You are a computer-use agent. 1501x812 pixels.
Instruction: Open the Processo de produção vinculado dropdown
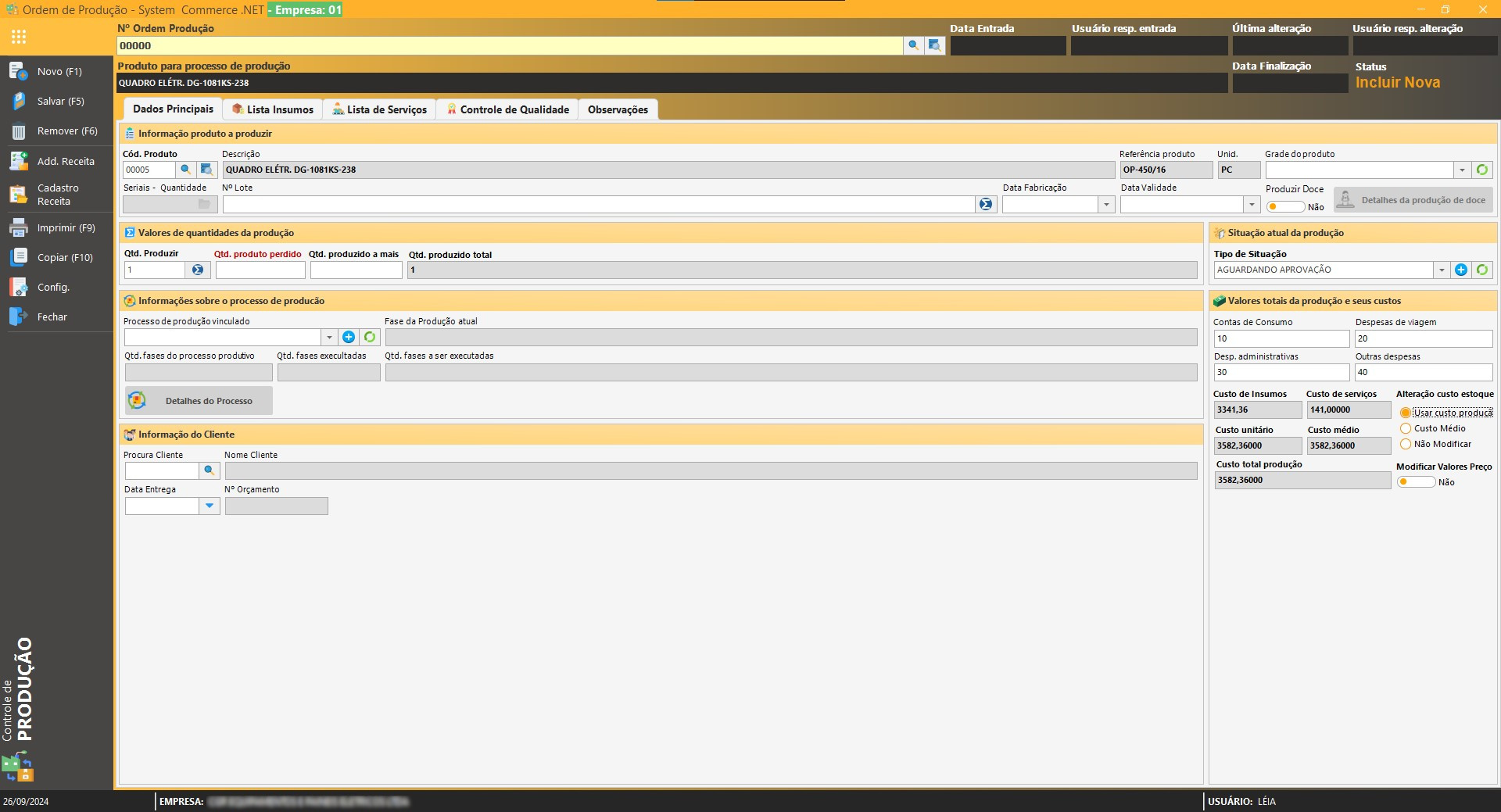329,337
